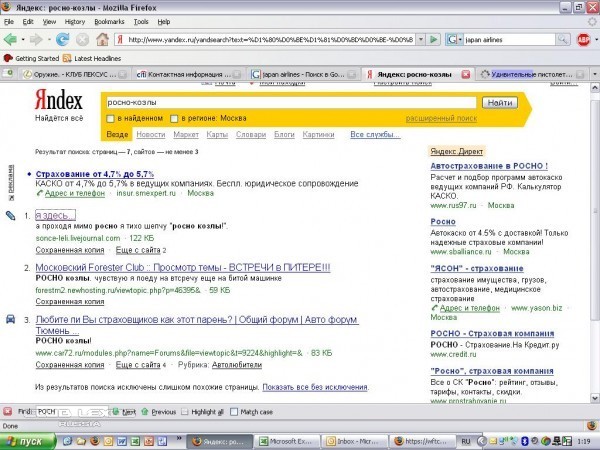Viewport: 600px width, 450px height.
Task: Check the 'в найденном' checkbox
Action: (111, 118)
